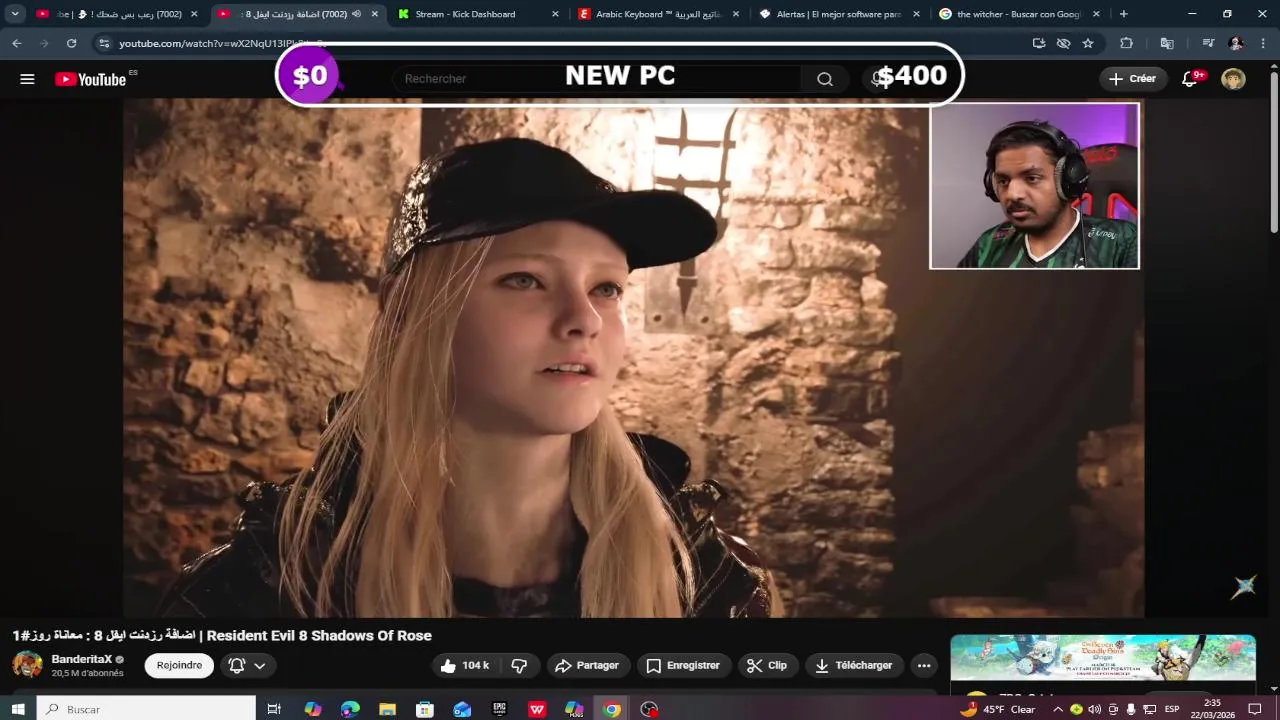Save video with Enregistrer button
The width and height of the screenshot is (1280, 720).
(x=683, y=665)
